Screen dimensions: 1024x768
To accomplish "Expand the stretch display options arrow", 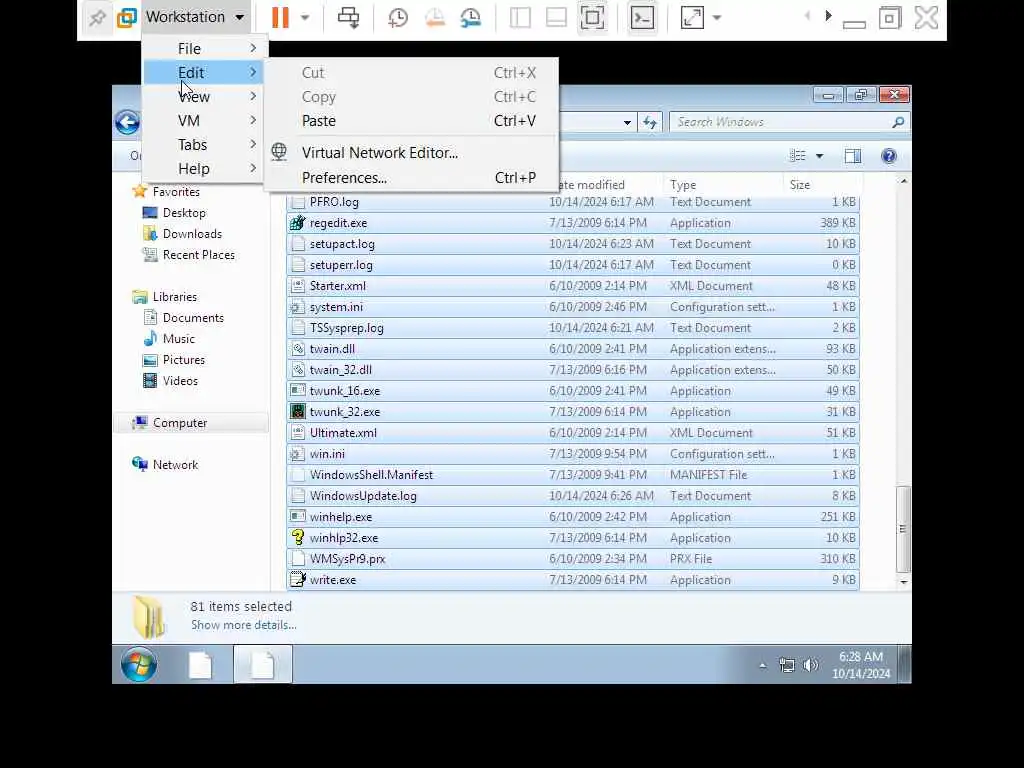I will click(x=717, y=18).
